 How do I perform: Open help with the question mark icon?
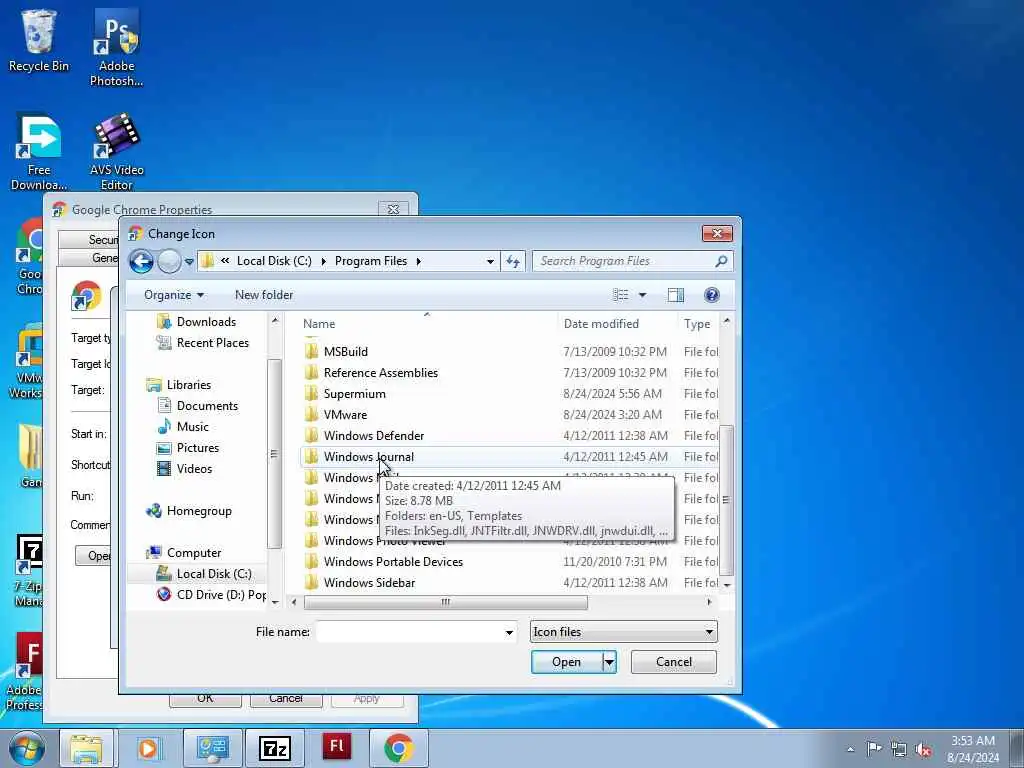712,295
